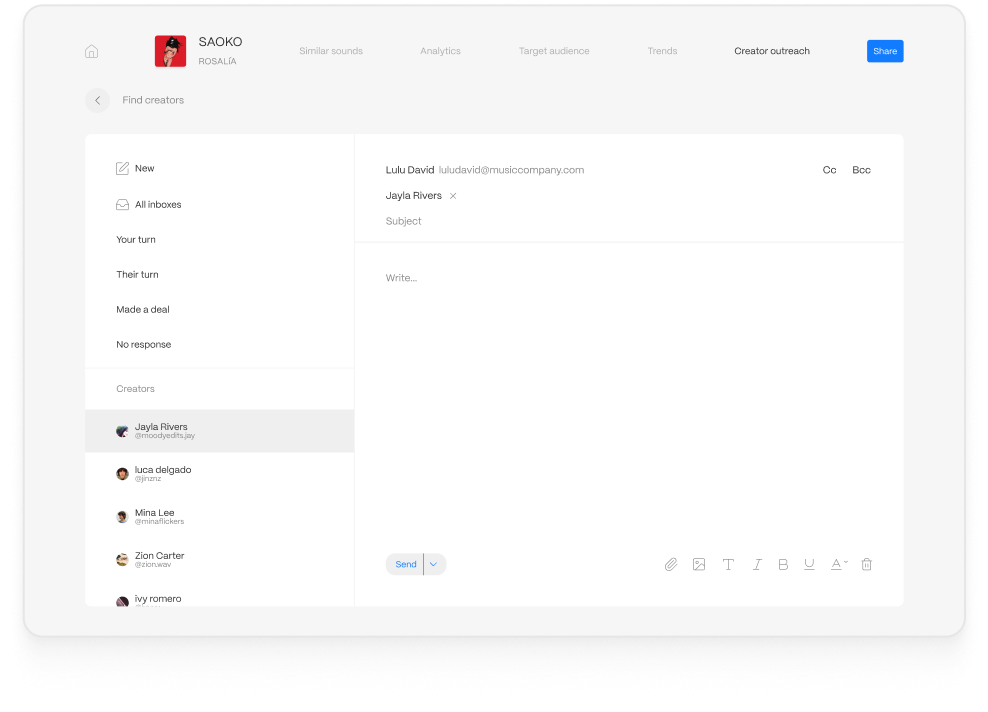
Task: Click the insert image icon
Action: 699,565
